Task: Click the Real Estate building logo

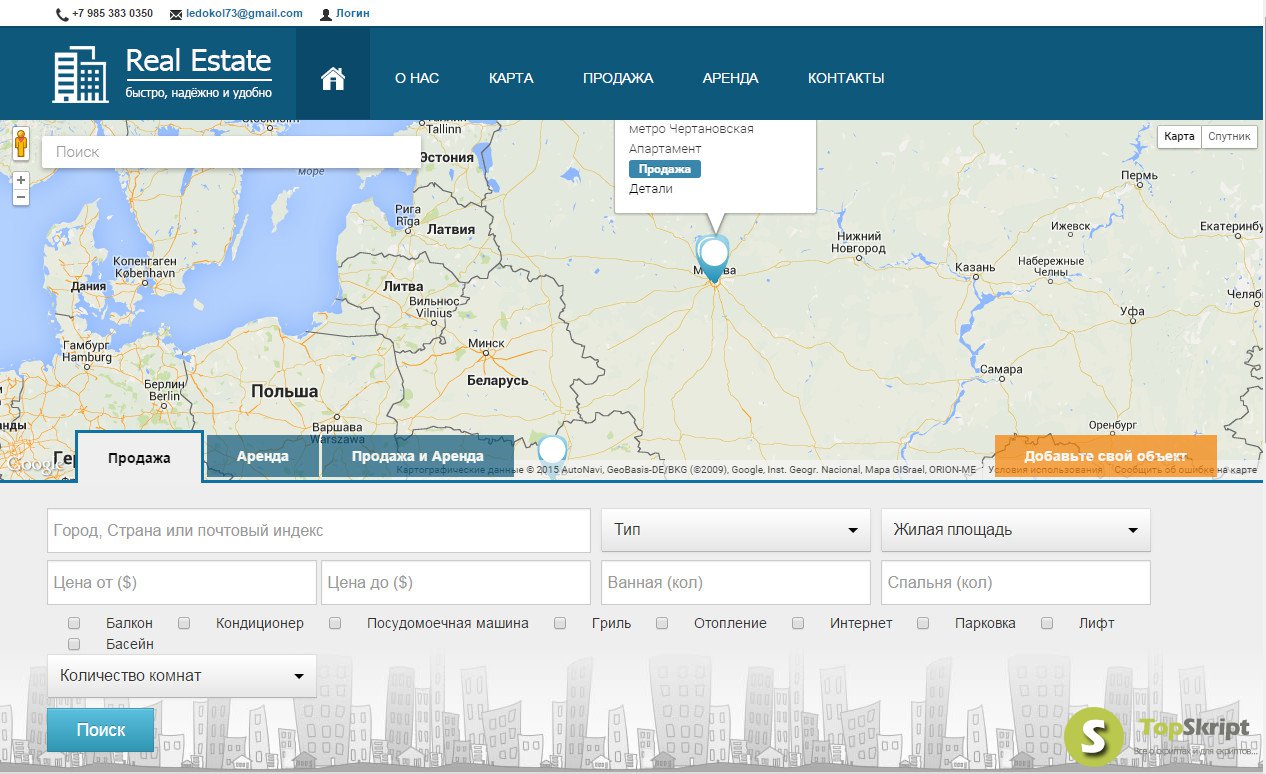Action: click(x=80, y=74)
